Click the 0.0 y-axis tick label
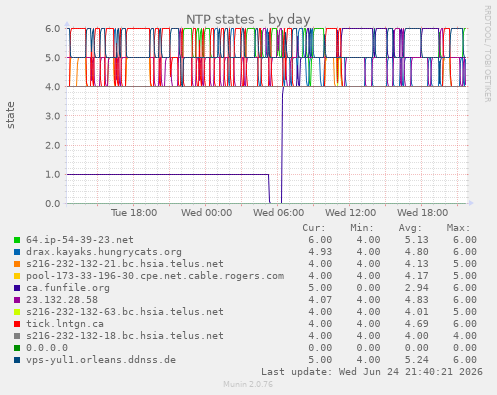The width and height of the screenshot is (497, 395). [x=53, y=203]
